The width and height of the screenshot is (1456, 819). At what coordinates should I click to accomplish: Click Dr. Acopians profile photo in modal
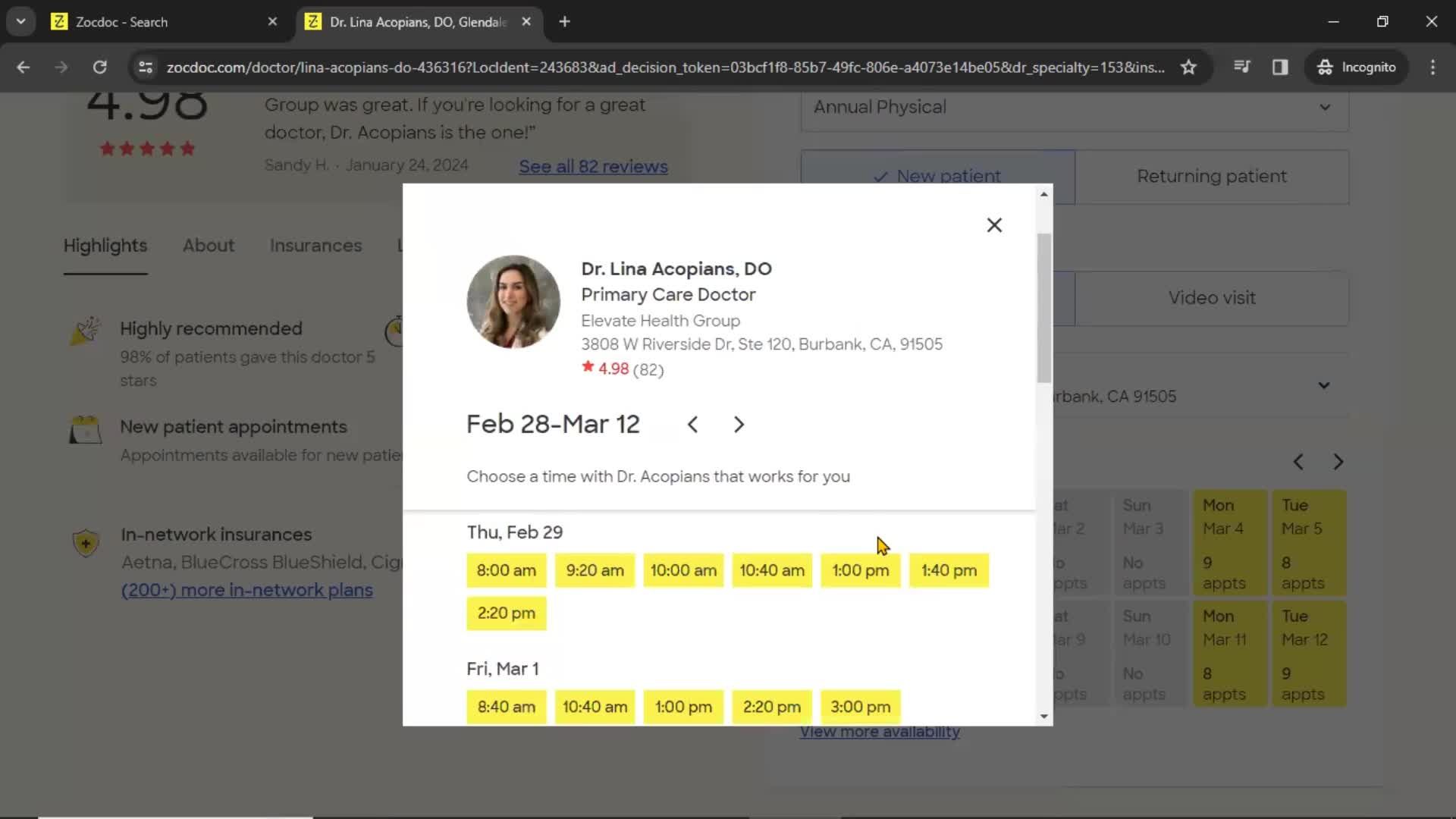tap(513, 302)
